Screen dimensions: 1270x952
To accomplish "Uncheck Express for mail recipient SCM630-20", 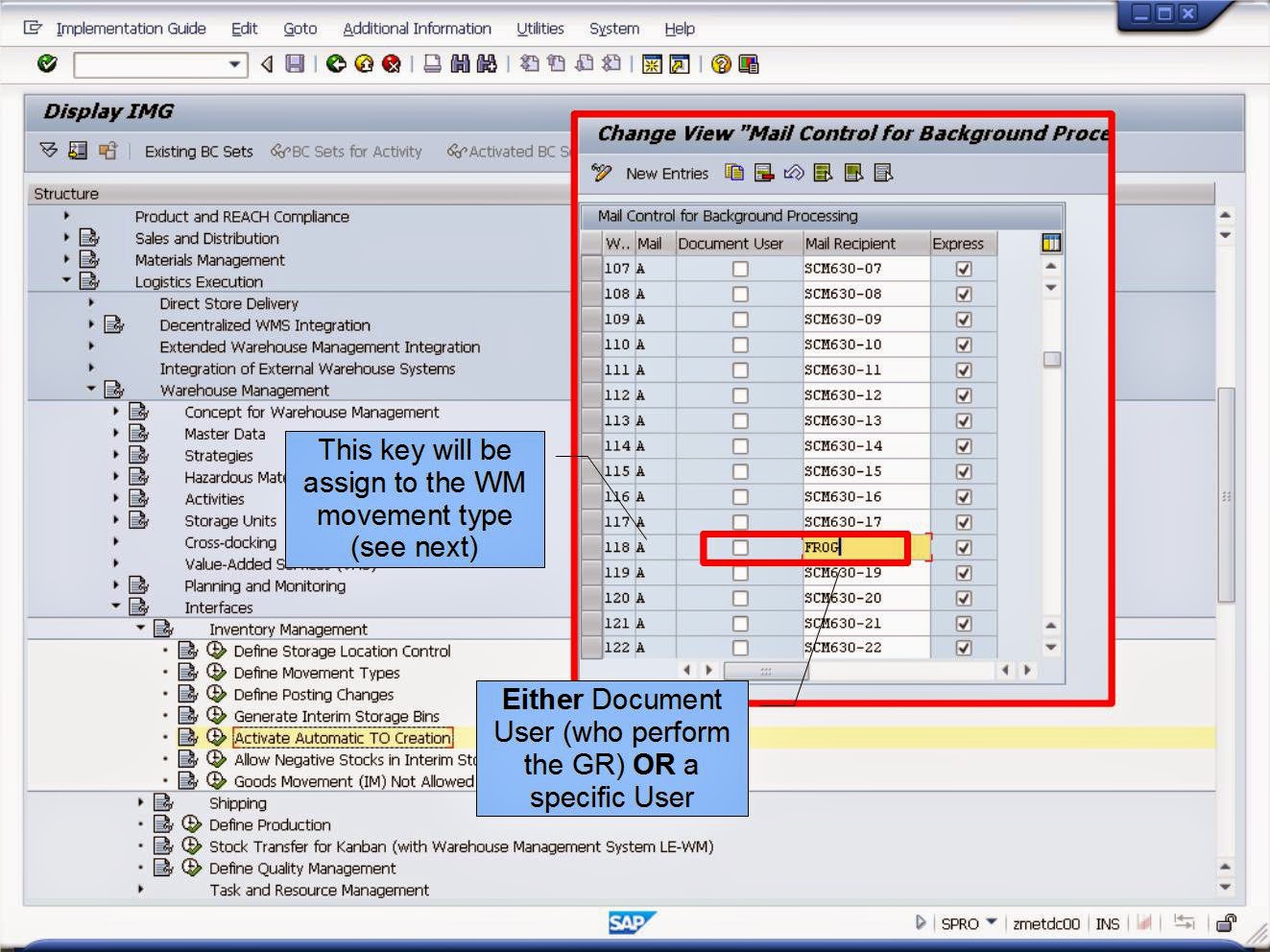I will (963, 597).
